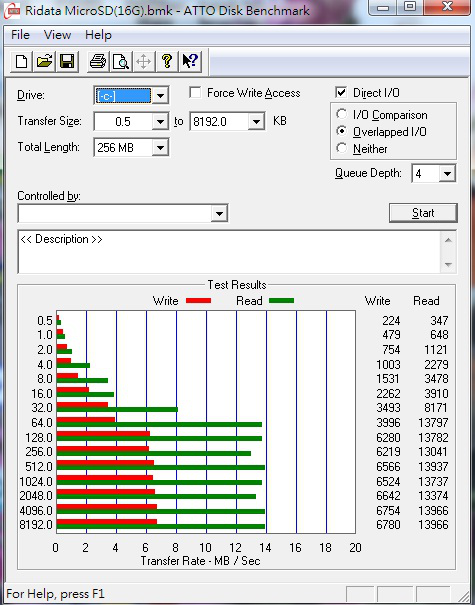Viewport: 475px width, 605px height.
Task: Activate the context help arrow icon
Action: [x=190, y=61]
